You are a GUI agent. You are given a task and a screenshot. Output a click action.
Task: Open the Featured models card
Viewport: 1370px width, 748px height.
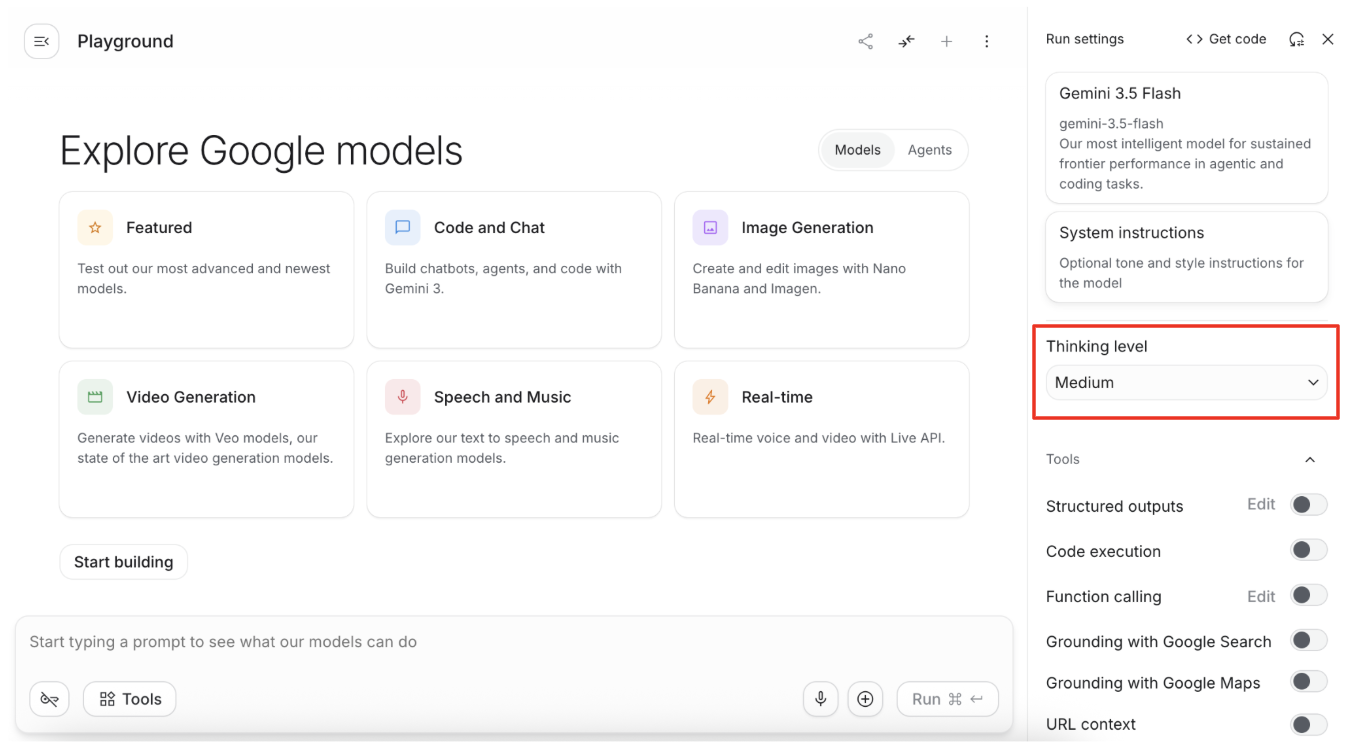[207, 270]
